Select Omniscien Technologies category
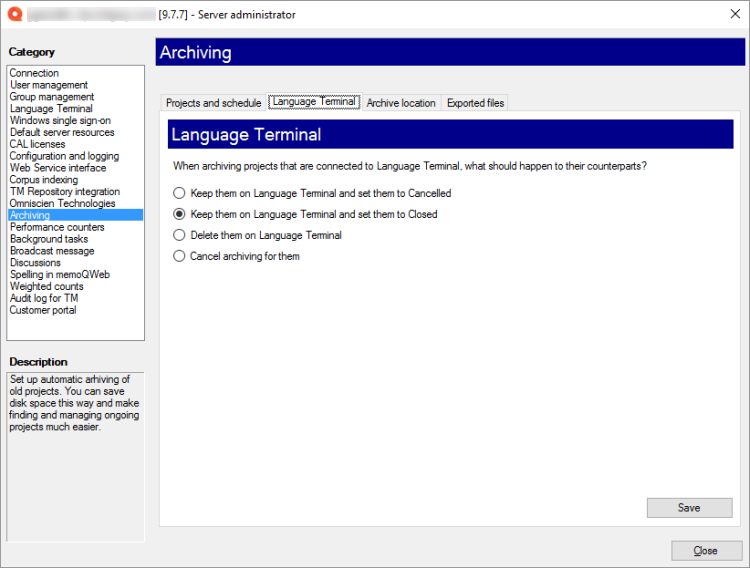Screen dimensions: 750x568 (76, 203)
